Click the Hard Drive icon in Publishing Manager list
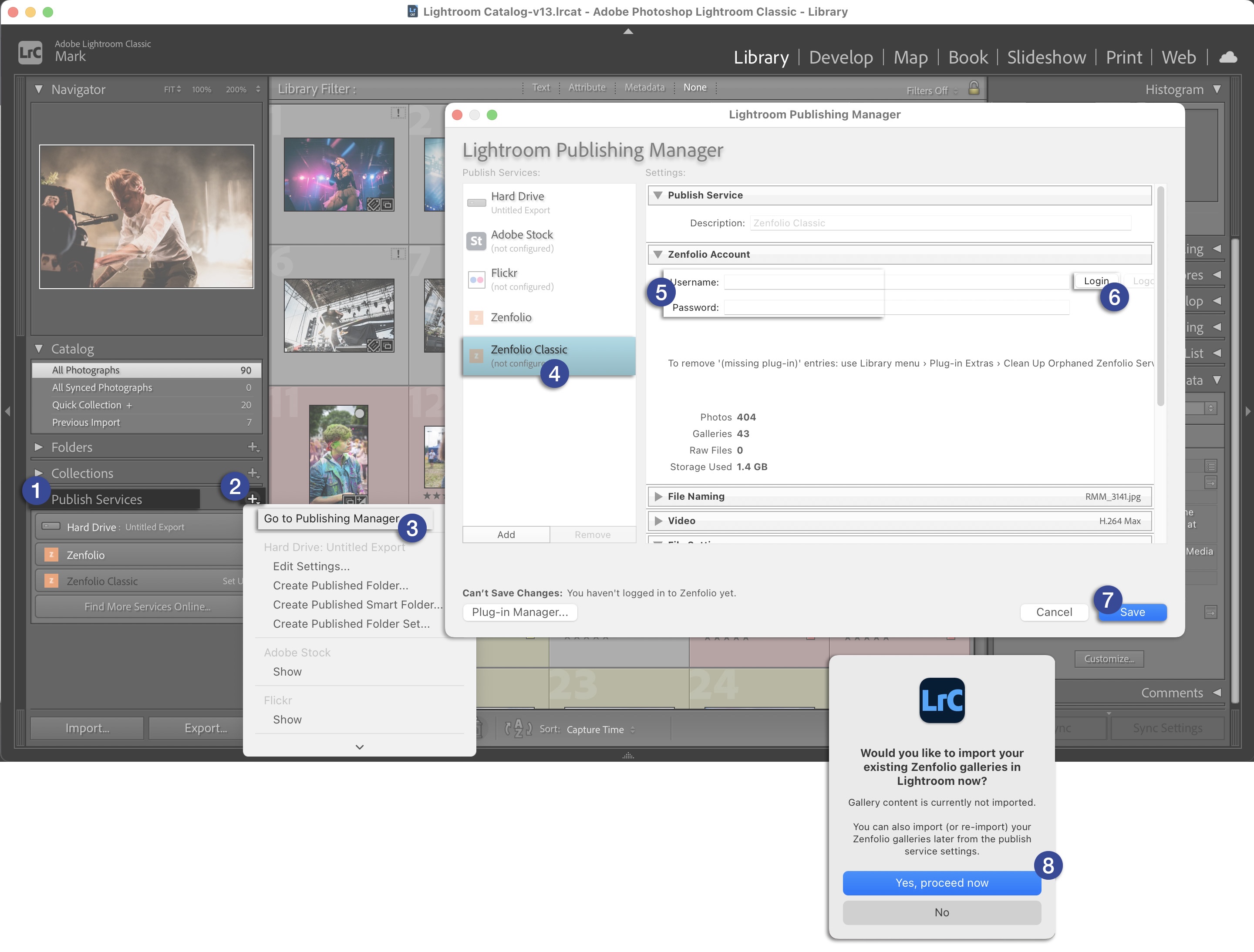The width and height of the screenshot is (1254, 952). 476,202
